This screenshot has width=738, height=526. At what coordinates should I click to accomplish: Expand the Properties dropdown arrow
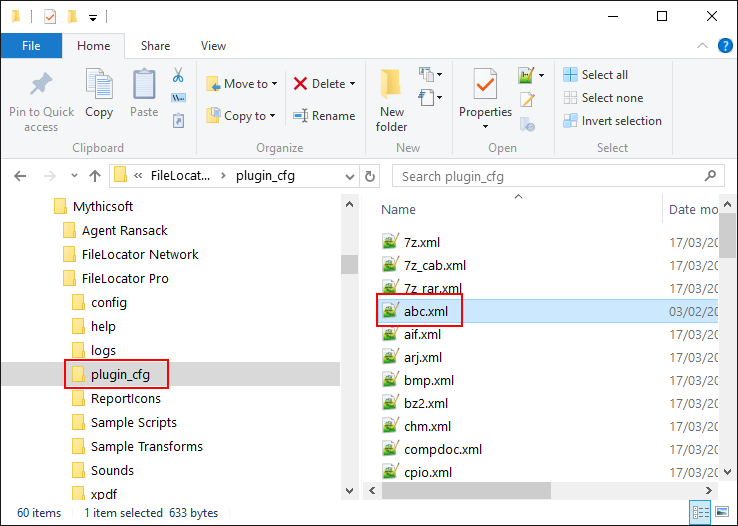(x=485, y=127)
